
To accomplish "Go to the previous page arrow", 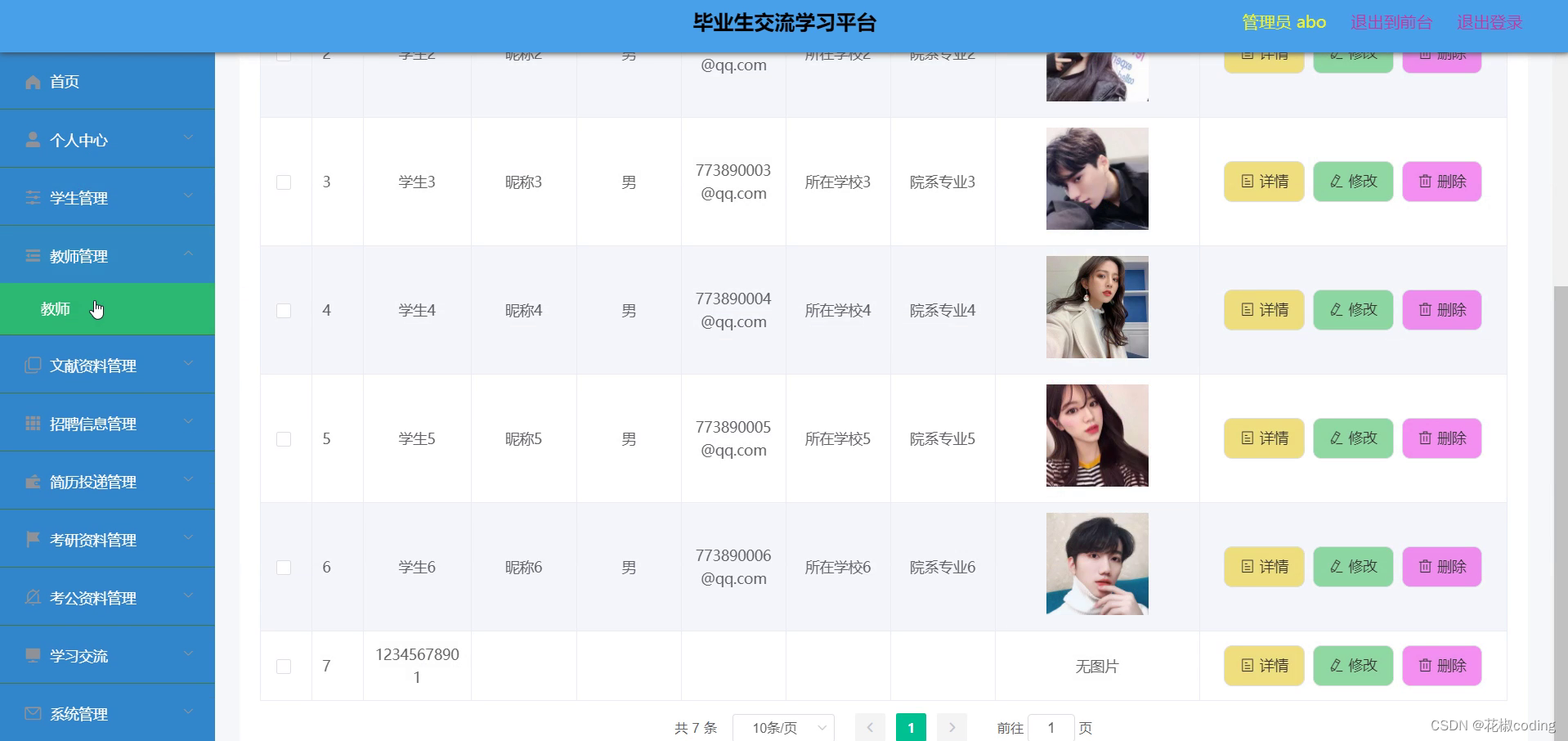I will [870, 727].
